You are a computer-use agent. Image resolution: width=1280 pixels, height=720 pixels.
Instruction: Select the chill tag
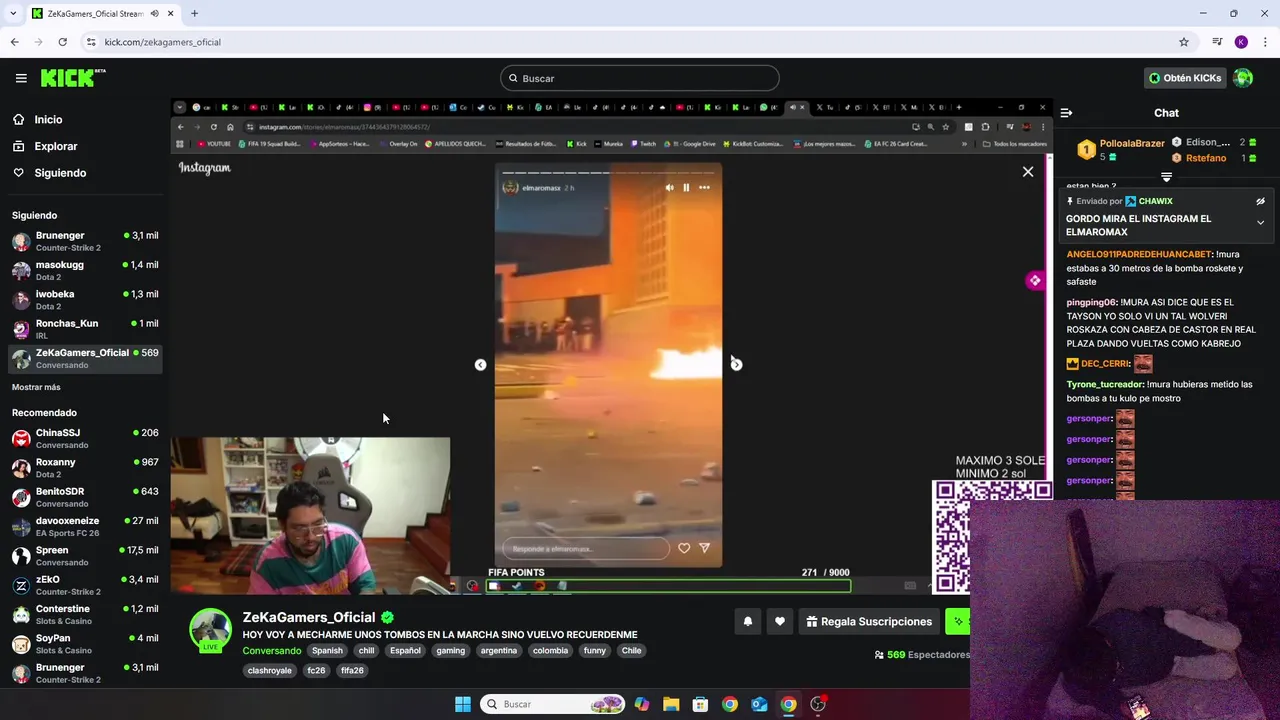(x=366, y=650)
